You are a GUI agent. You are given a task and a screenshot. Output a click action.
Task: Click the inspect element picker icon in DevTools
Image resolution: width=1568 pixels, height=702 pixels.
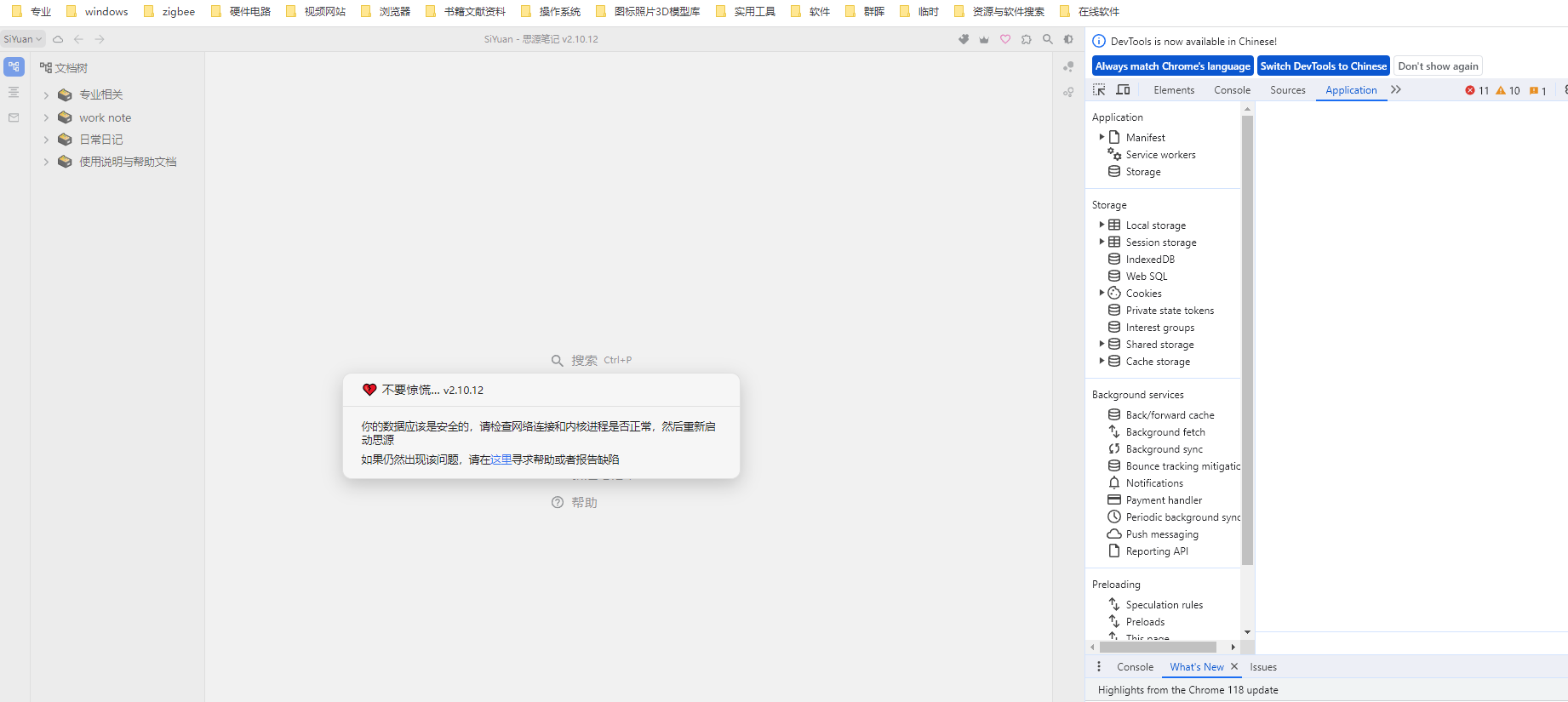[x=1099, y=90]
